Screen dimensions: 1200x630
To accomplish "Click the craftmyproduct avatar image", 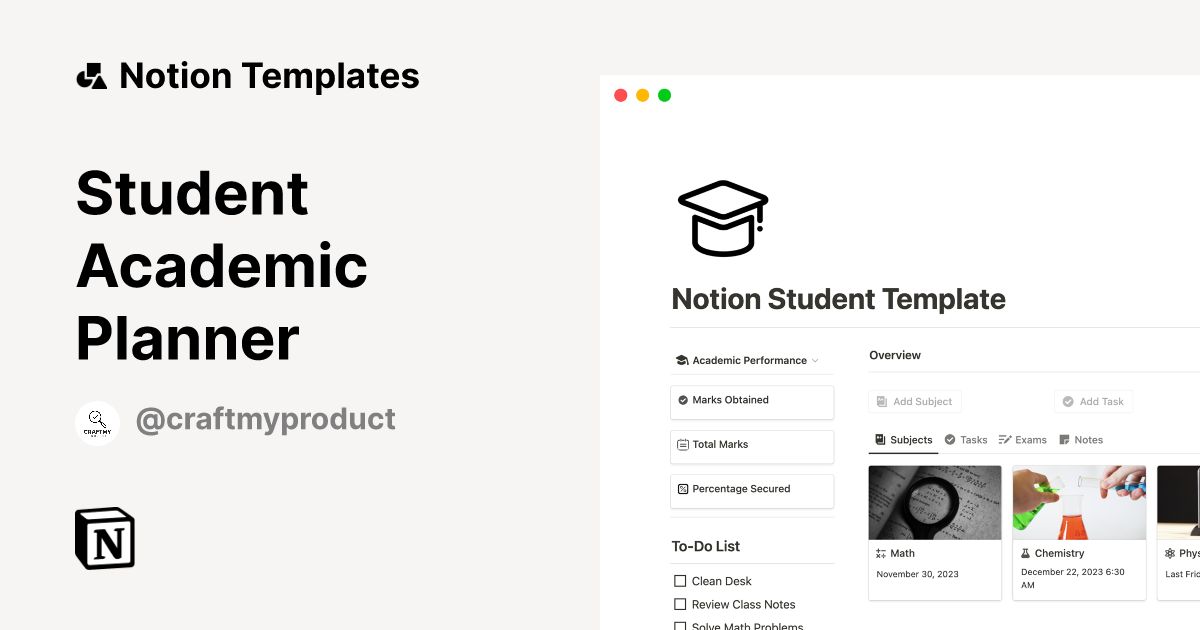I will point(97,422).
